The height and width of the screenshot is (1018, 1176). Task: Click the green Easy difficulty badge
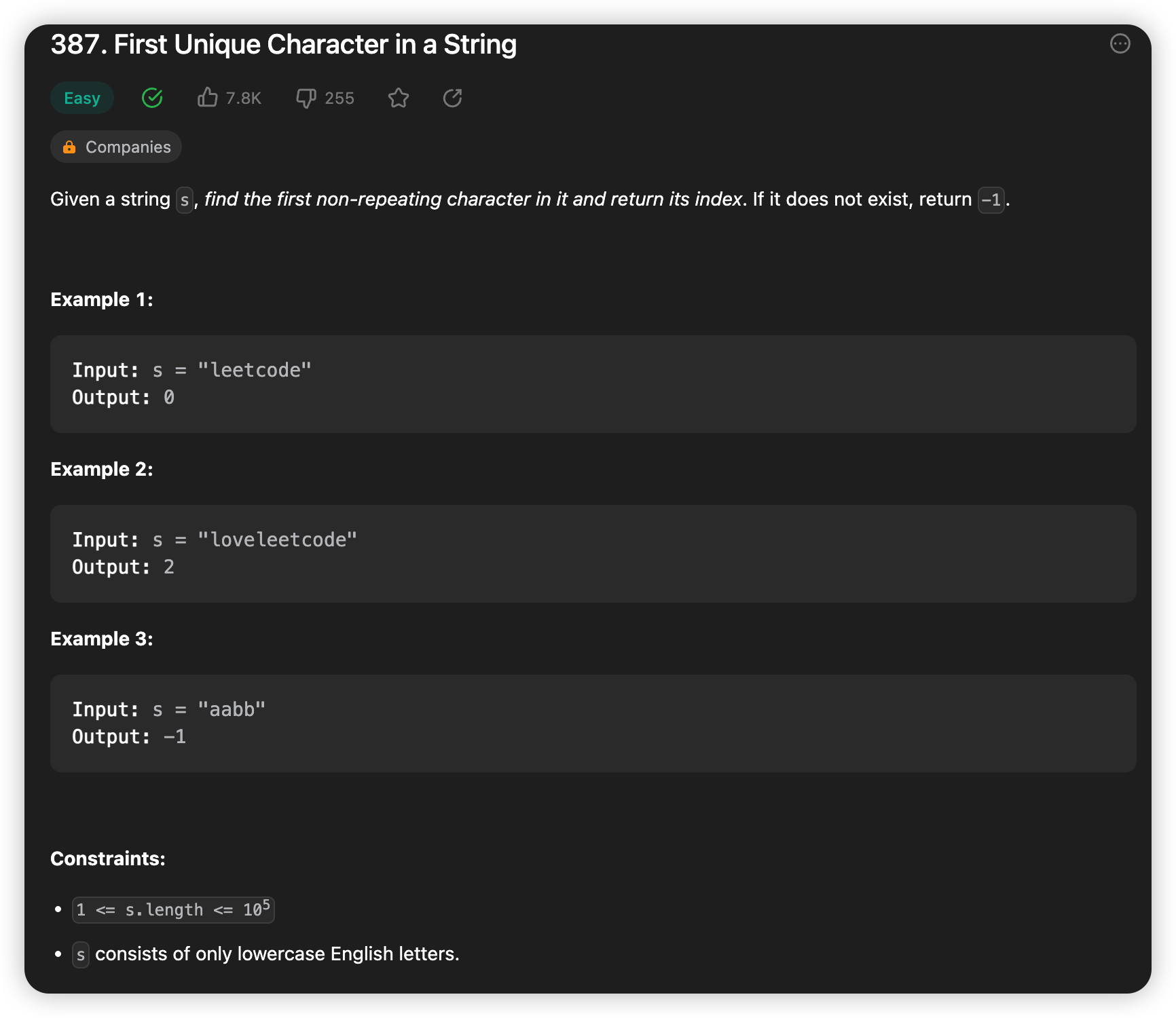81,98
